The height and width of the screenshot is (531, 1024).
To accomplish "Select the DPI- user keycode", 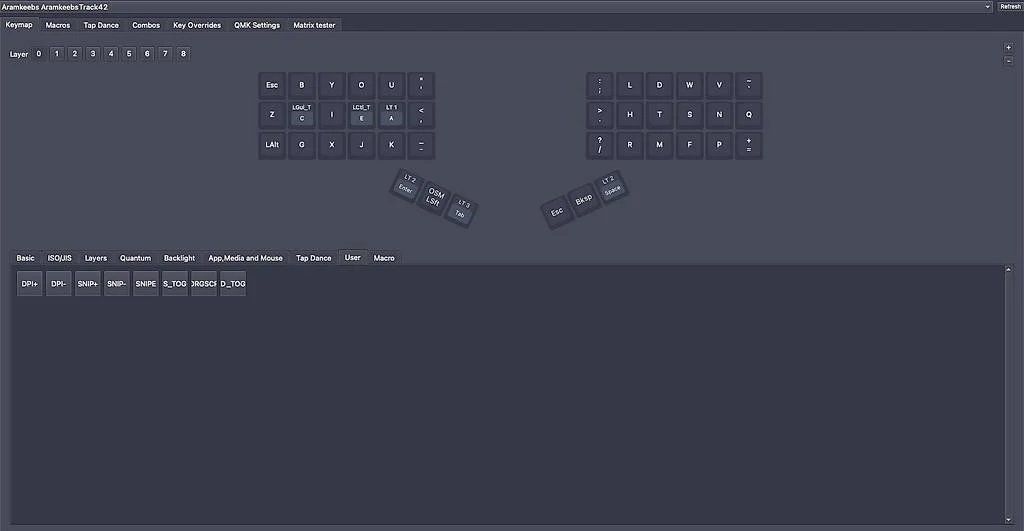I will (x=59, y=283).
